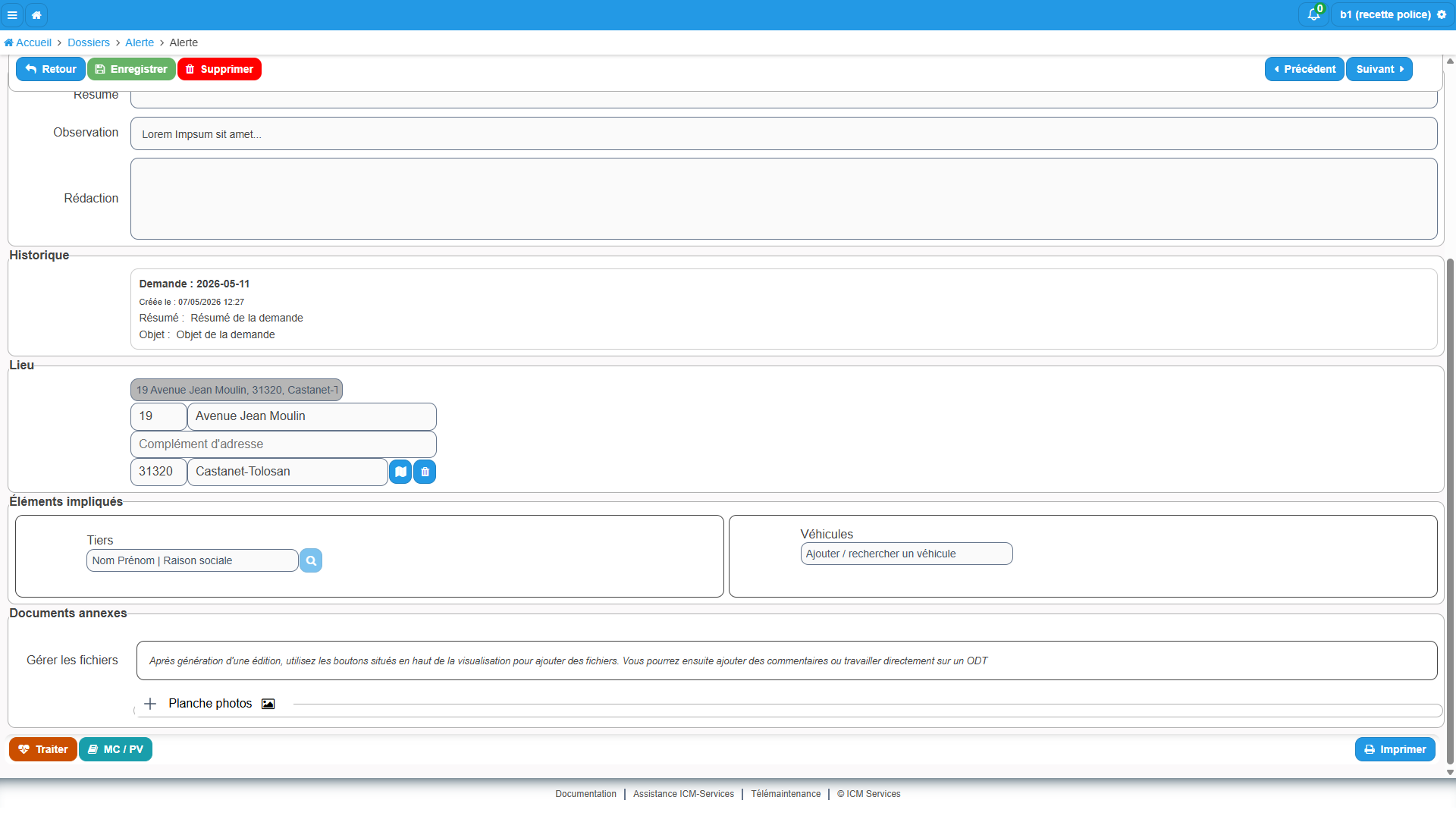The image size is (1456, 819).
Task: Click the Traiter button
Action: click(43, 749)
